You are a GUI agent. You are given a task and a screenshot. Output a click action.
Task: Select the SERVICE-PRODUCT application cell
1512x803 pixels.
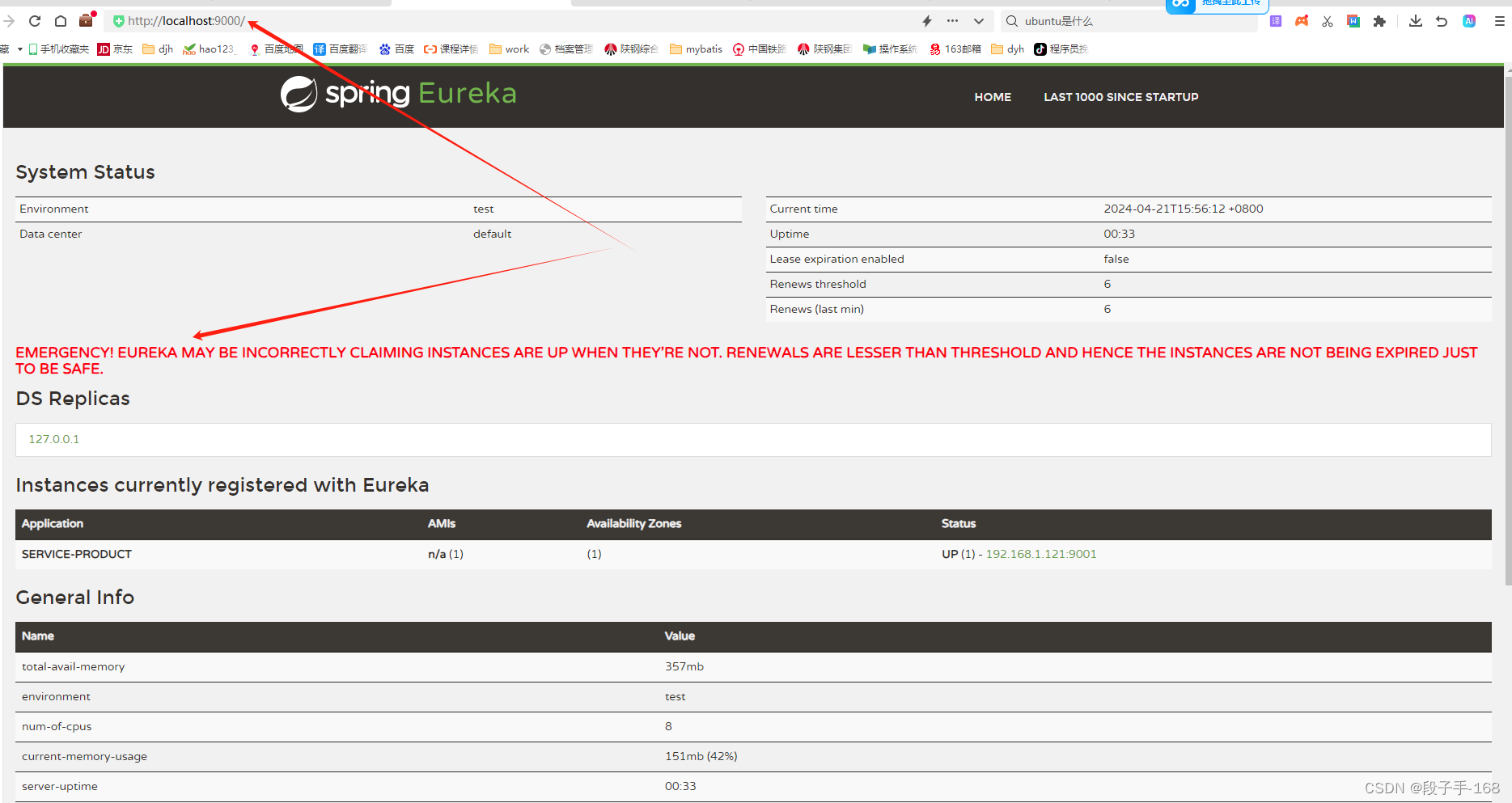tap(77, 554)
